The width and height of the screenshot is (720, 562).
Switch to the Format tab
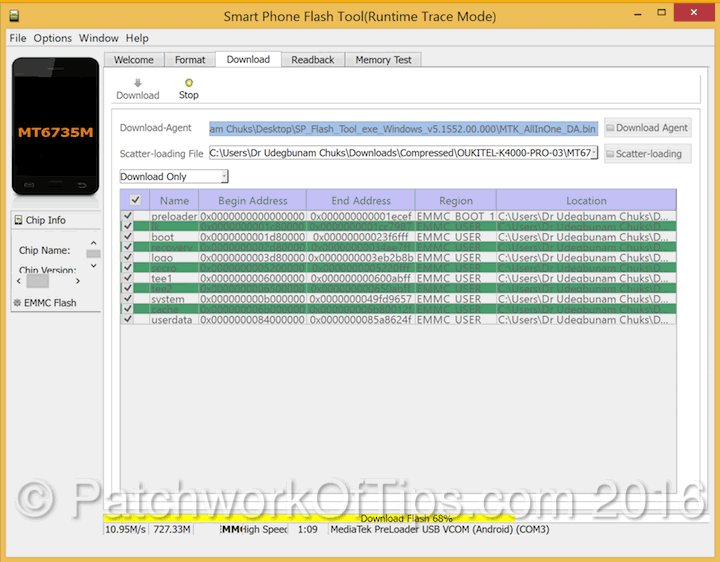[x=190, y=60]
